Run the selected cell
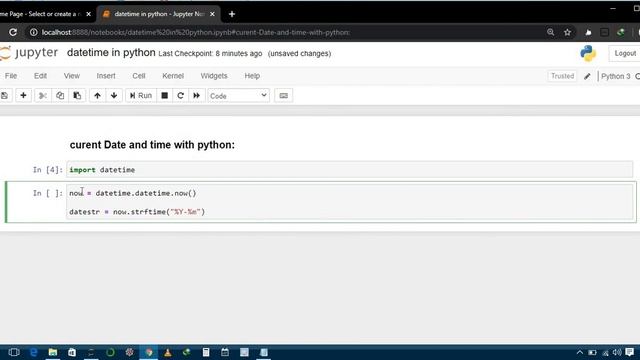This screenshot has width=640, height=360. pos(141,96)
